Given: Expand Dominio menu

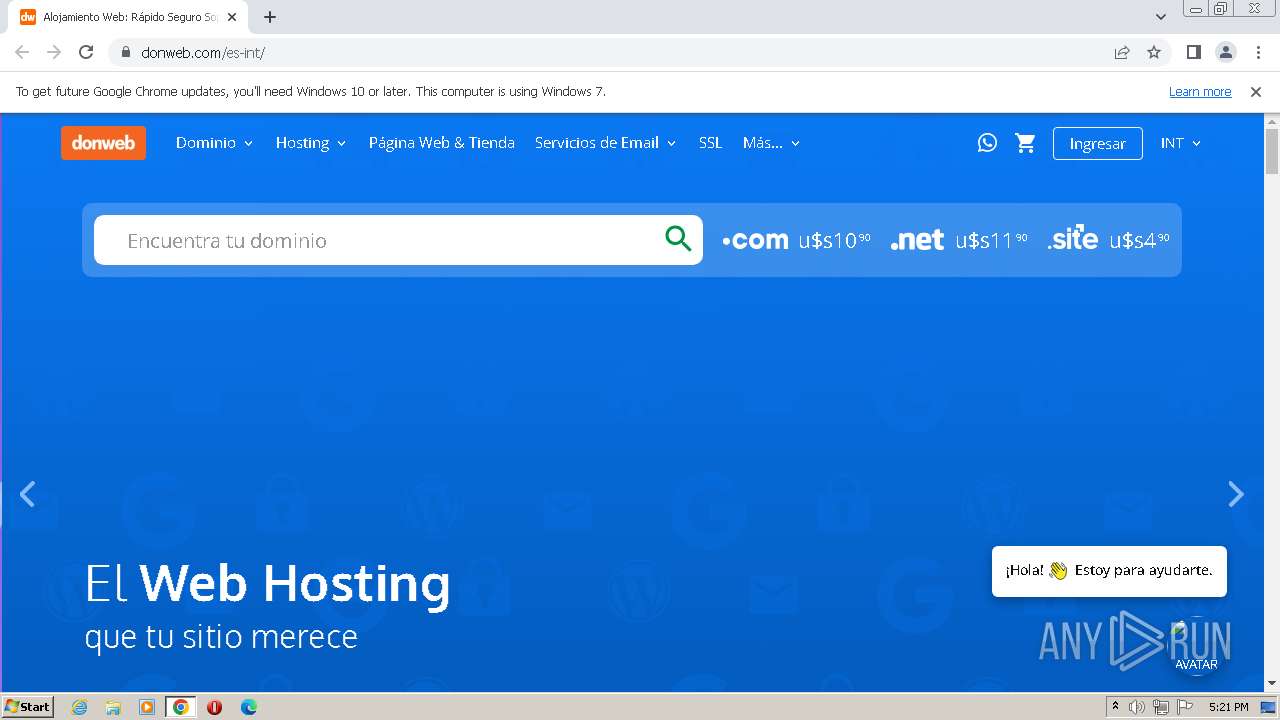Looking at the screenshot, I should [x=215, y=143].
